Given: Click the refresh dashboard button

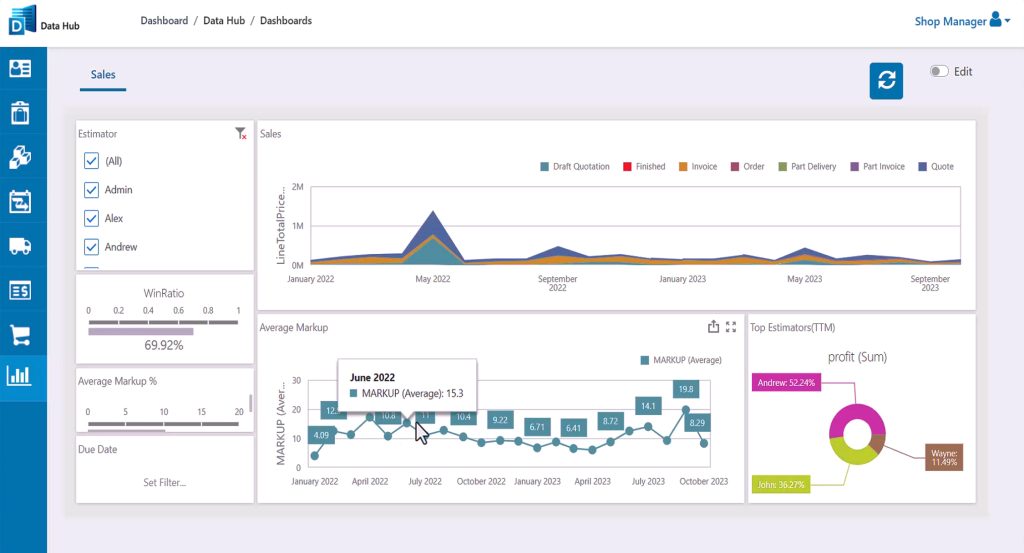Looking at the screenshot, I should tap(886, 81).
